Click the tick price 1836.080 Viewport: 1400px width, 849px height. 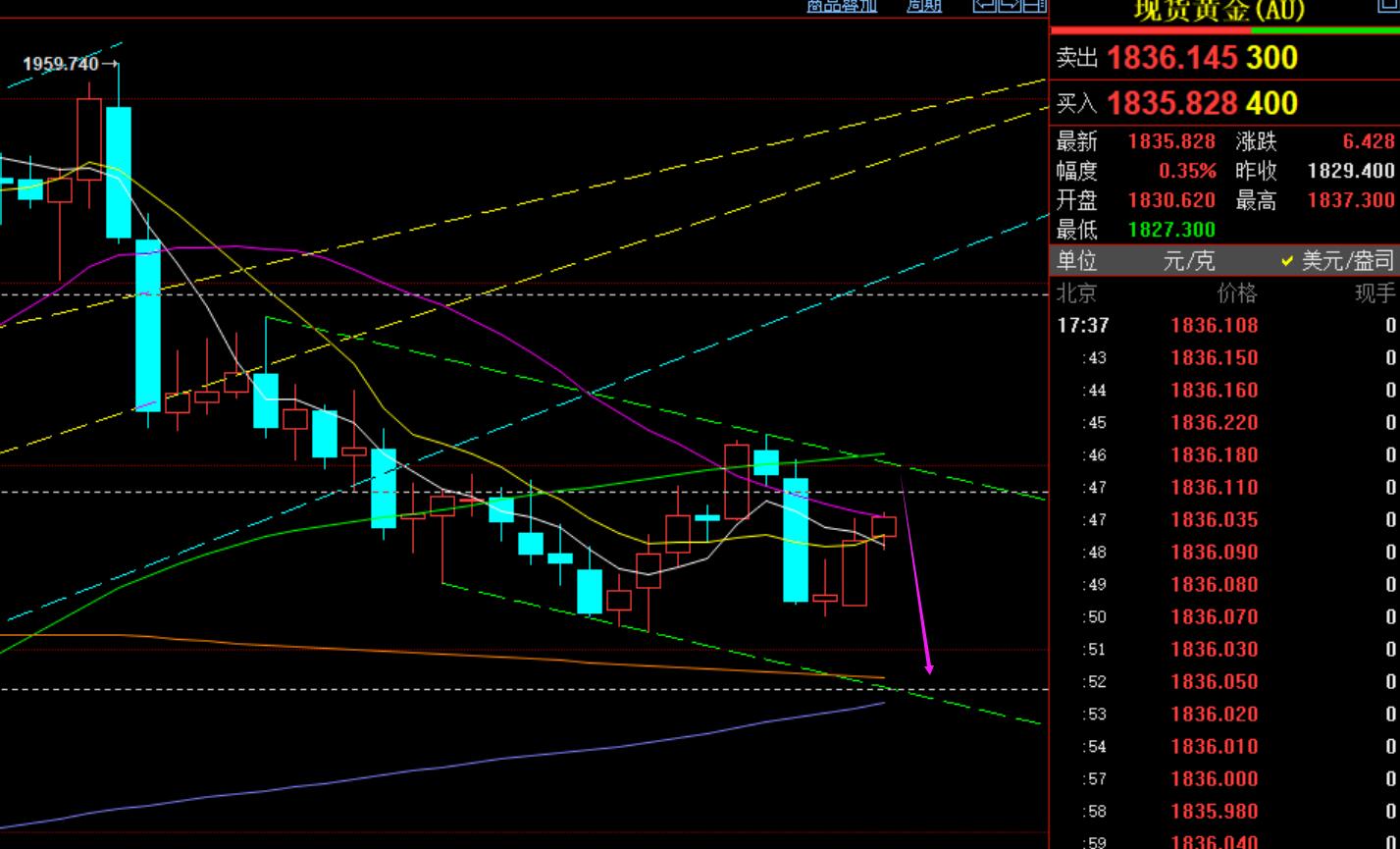pos(1215,584)
